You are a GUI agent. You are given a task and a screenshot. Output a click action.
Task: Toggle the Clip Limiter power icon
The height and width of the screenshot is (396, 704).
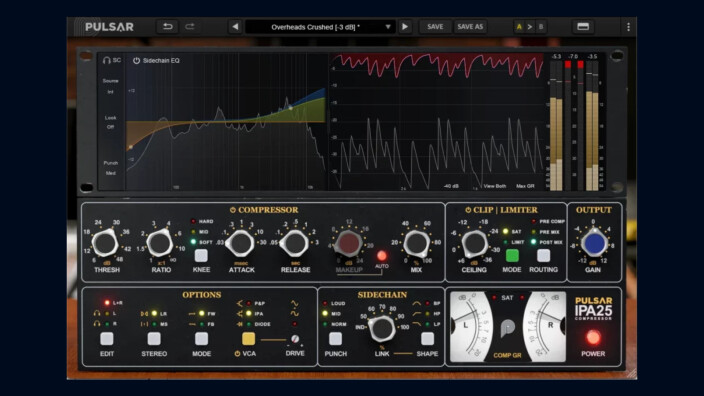click(468, 210)
